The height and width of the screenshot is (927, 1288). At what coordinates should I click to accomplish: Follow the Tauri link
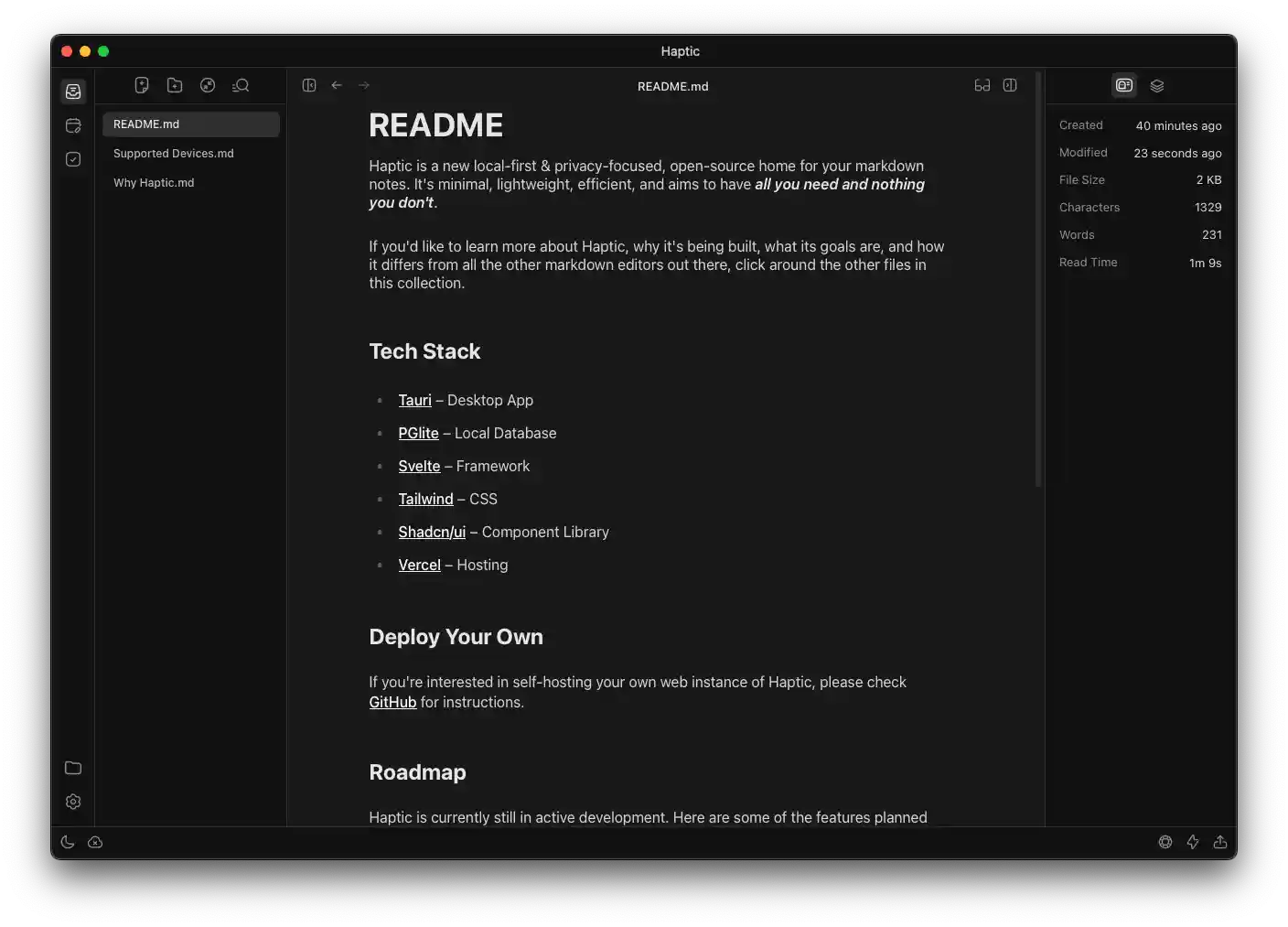tap(414, 400)
